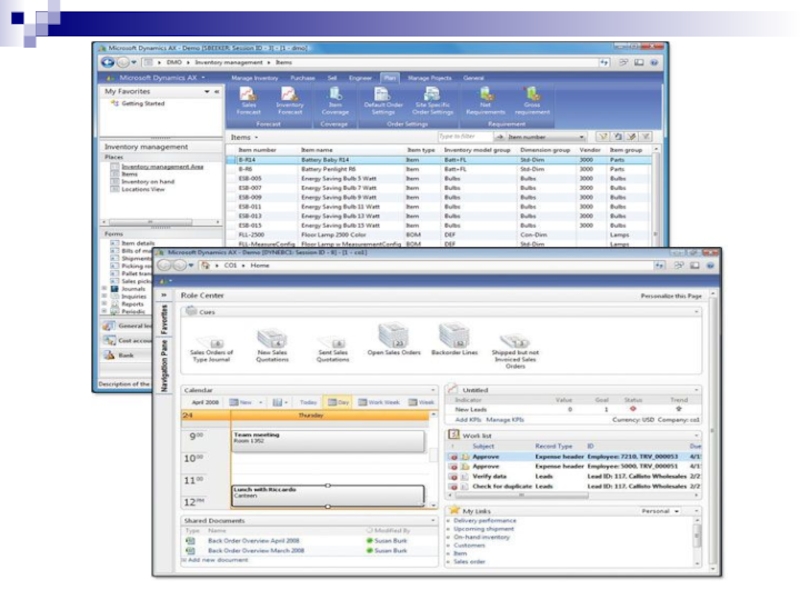Expand the Journals tree node

click(105, 289)
